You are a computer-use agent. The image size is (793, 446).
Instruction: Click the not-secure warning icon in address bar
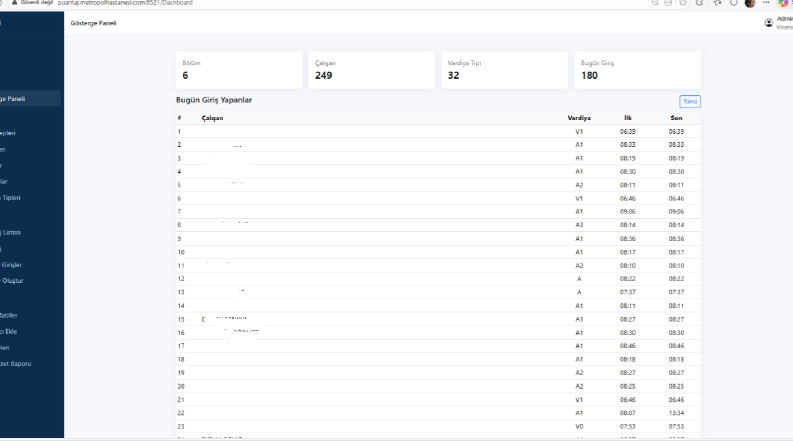(15, 3)
